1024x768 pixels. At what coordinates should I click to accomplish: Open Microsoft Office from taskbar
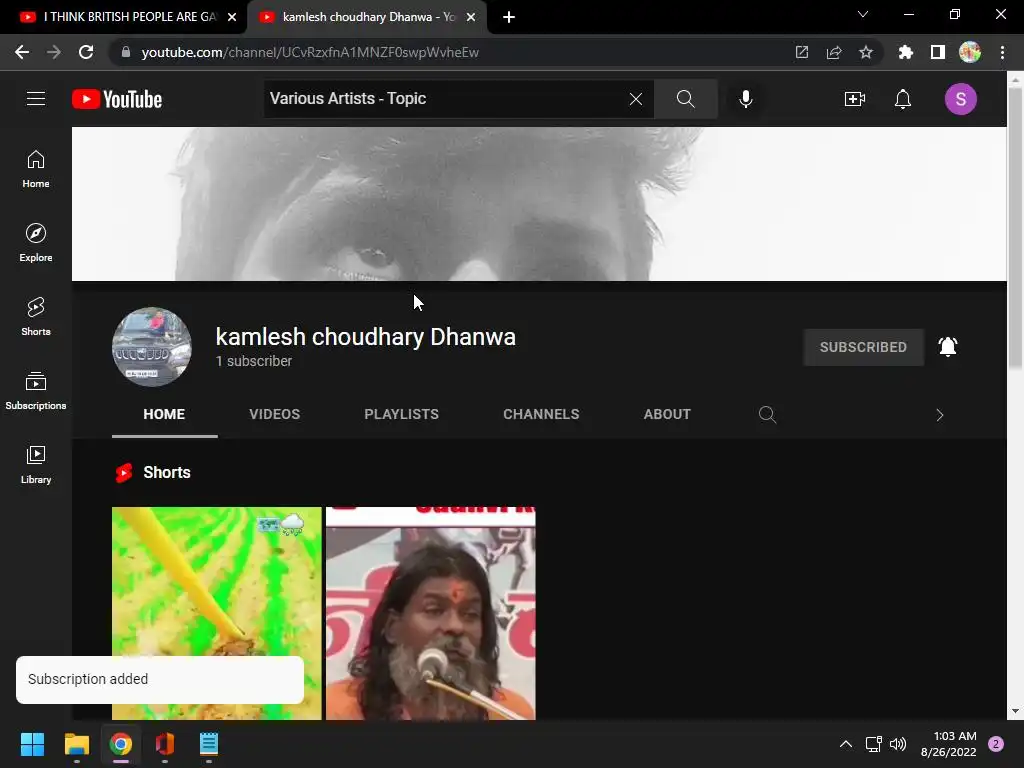[165, 744]
